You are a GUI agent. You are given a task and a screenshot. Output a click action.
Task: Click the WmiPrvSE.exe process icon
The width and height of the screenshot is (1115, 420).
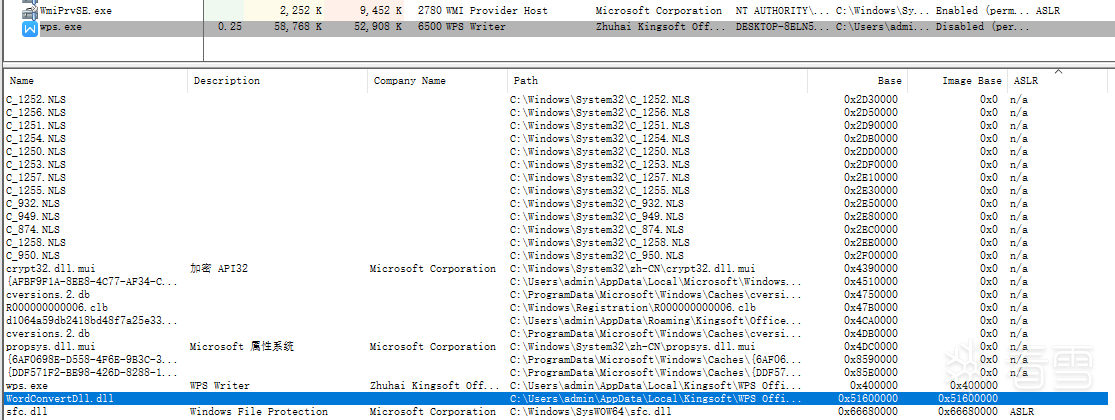click(29, 10)
